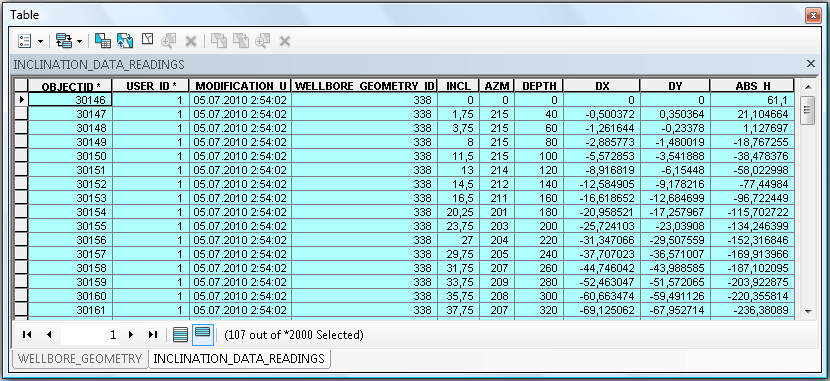Click the USER_ID column header
Screen dimensions: 830x381
(x=151, y=86)
